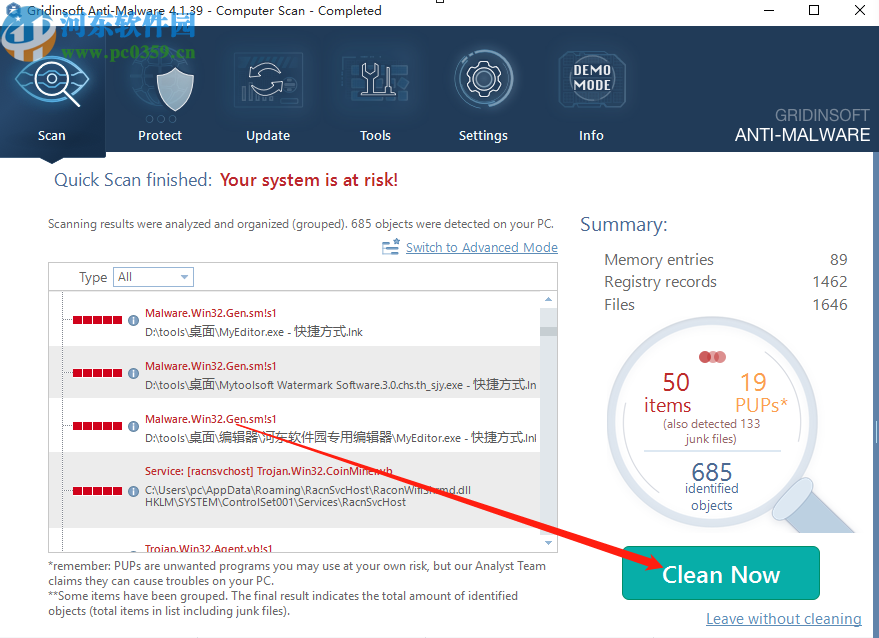Click info icon for 编辑器 MyEditor.exe entry
879x638 pixels.
(133, 426)
